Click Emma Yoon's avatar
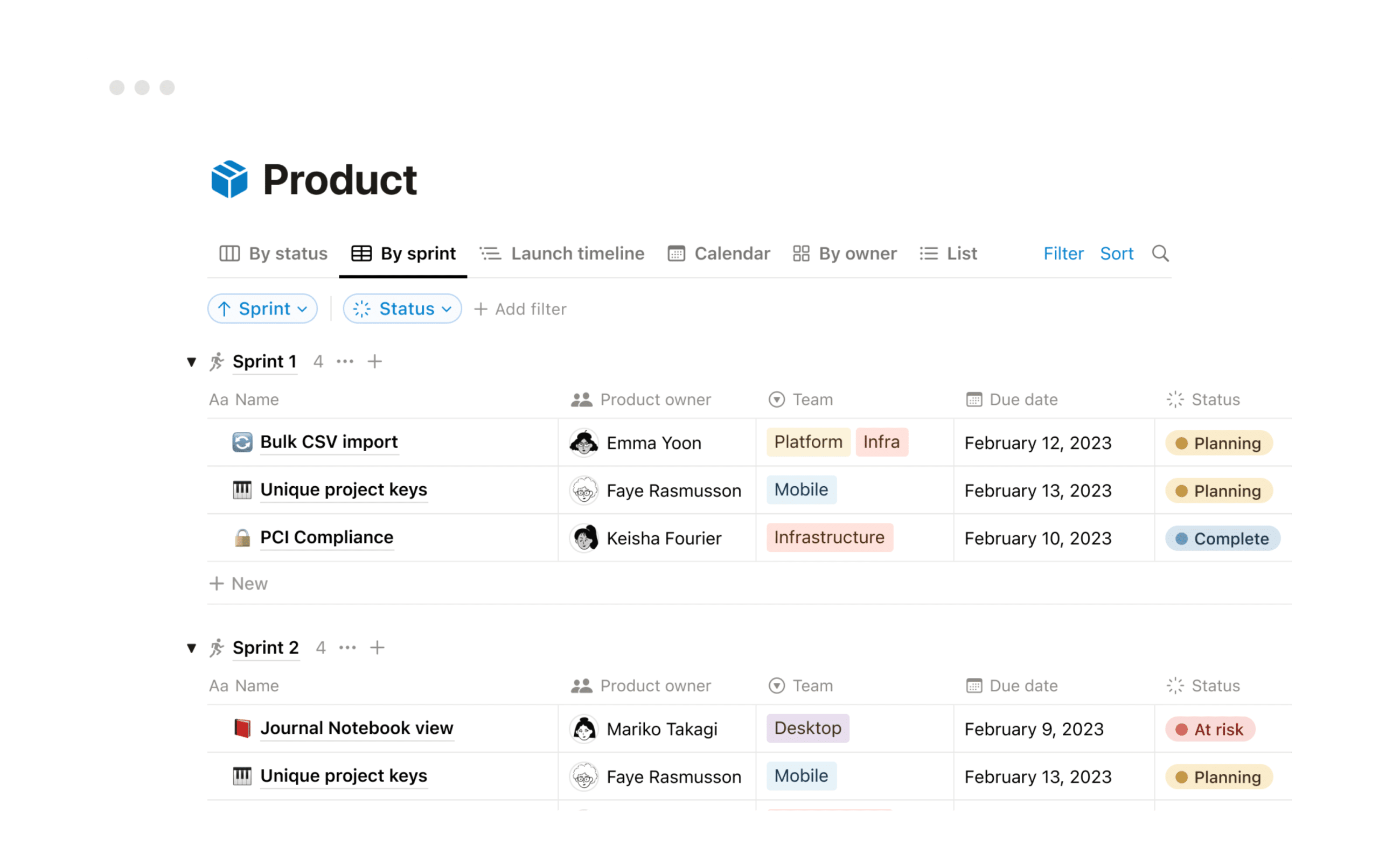Viewport: 1379px width, 868px height. click(x=584, y=443)
